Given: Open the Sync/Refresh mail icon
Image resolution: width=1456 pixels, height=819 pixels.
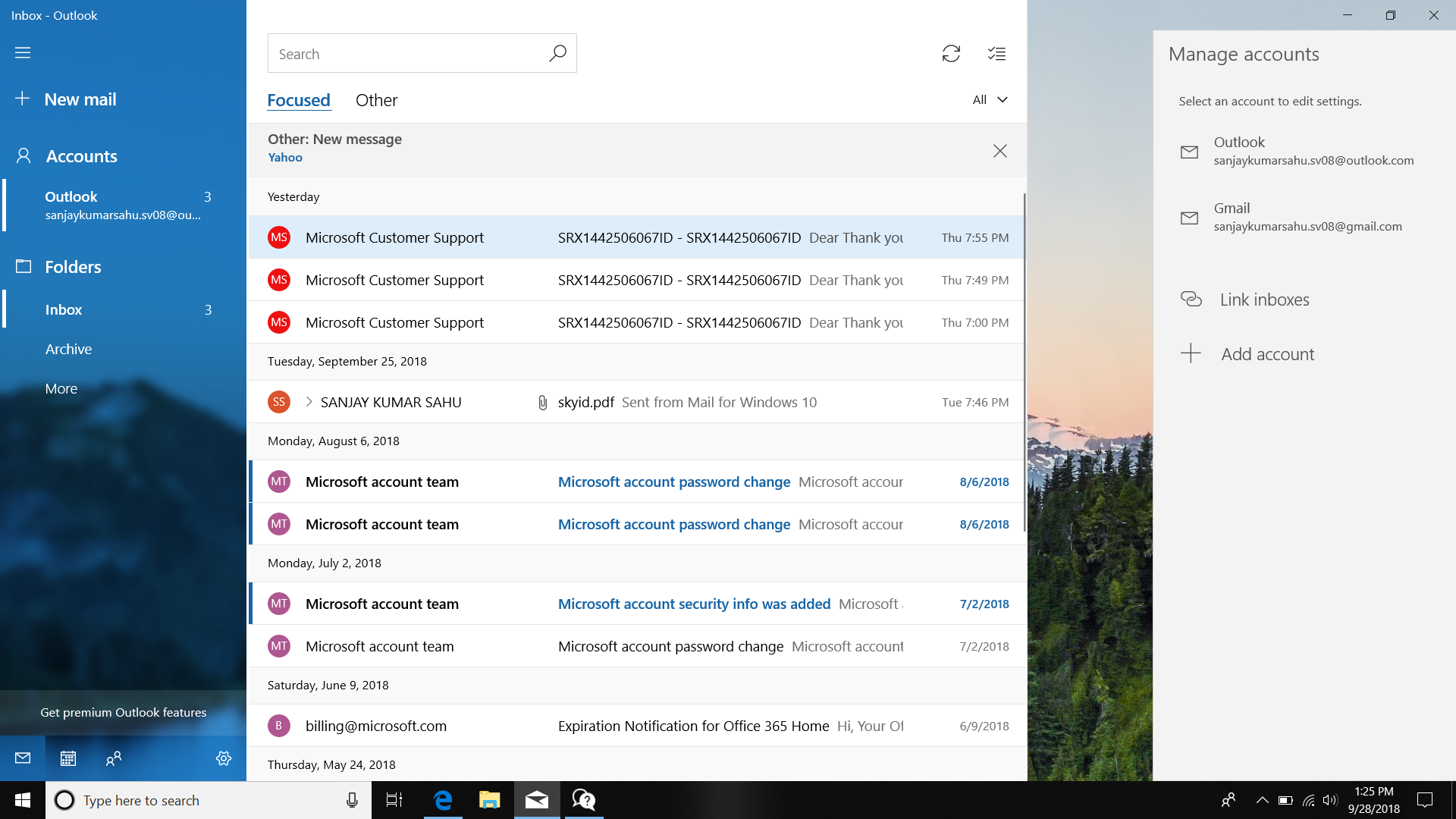Looking at the screenshot, I should [x=951, y=53].
